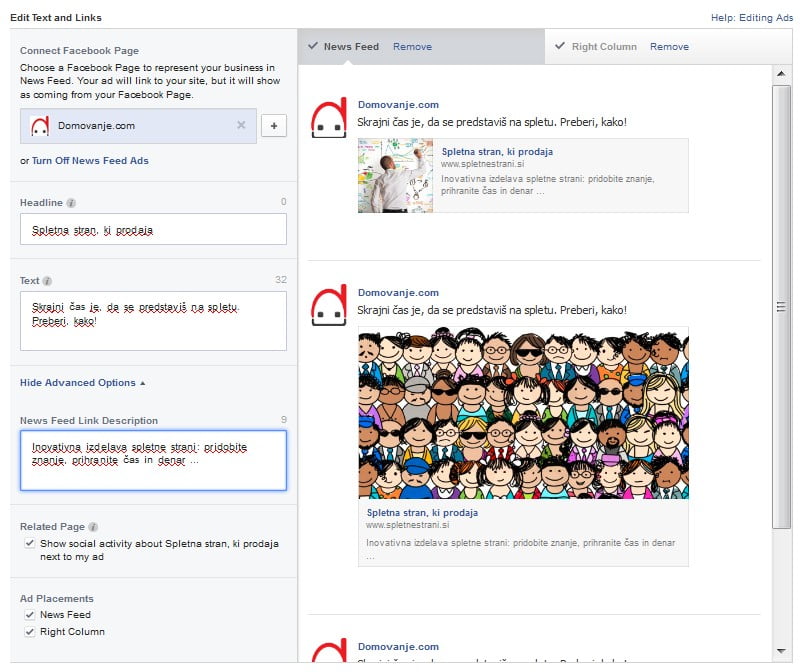Switch to Right Column preview tab
Image resolution: width=803 pixels, height=672 pixels.
coord(604,47)
